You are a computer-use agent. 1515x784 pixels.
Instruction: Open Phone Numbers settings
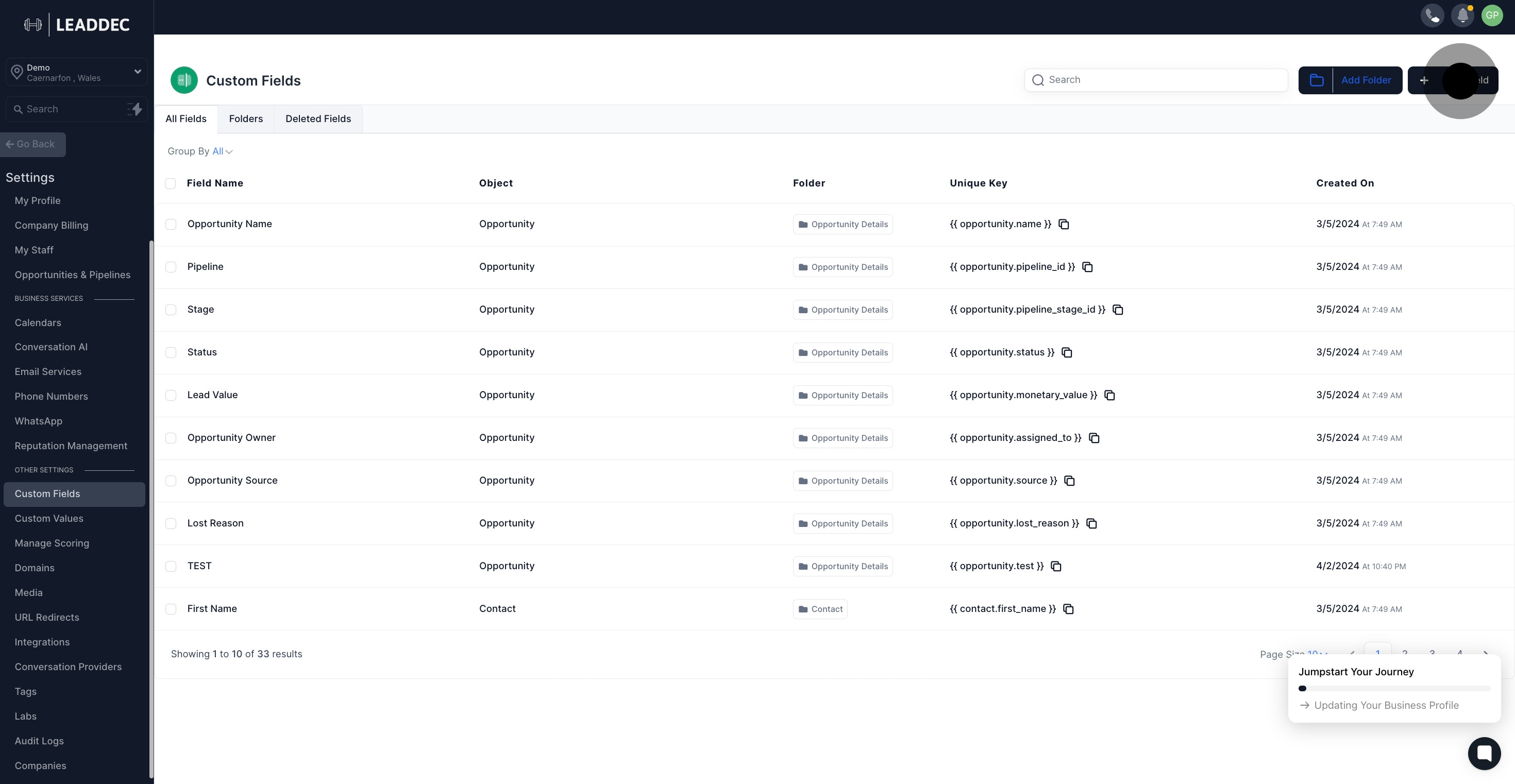click(51, 396)
